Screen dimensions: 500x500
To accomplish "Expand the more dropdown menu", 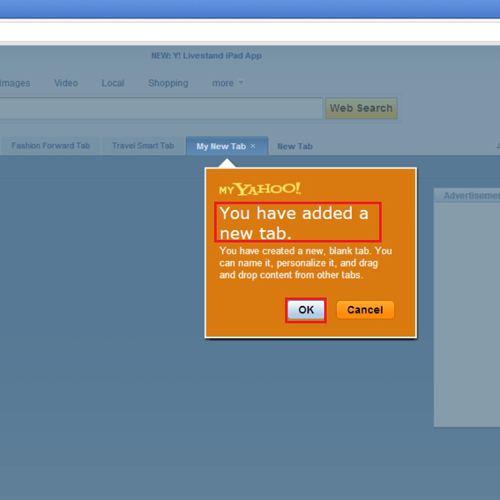I will point(228,83).
